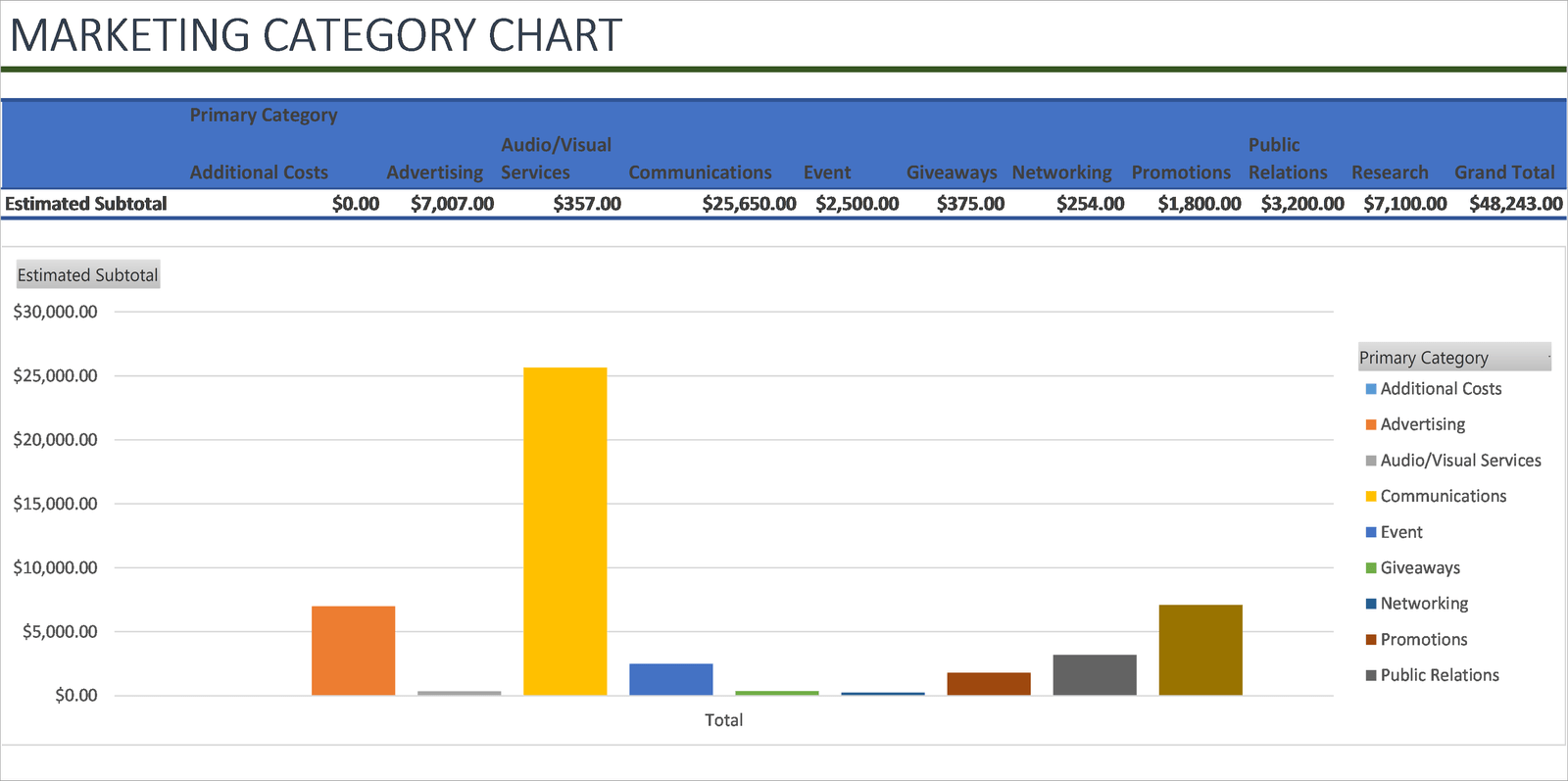Viewport: 1568px width, 781px height.
Task: Click the Networking legend entry
Action: pyautogui.click(x=1416, y=604)
